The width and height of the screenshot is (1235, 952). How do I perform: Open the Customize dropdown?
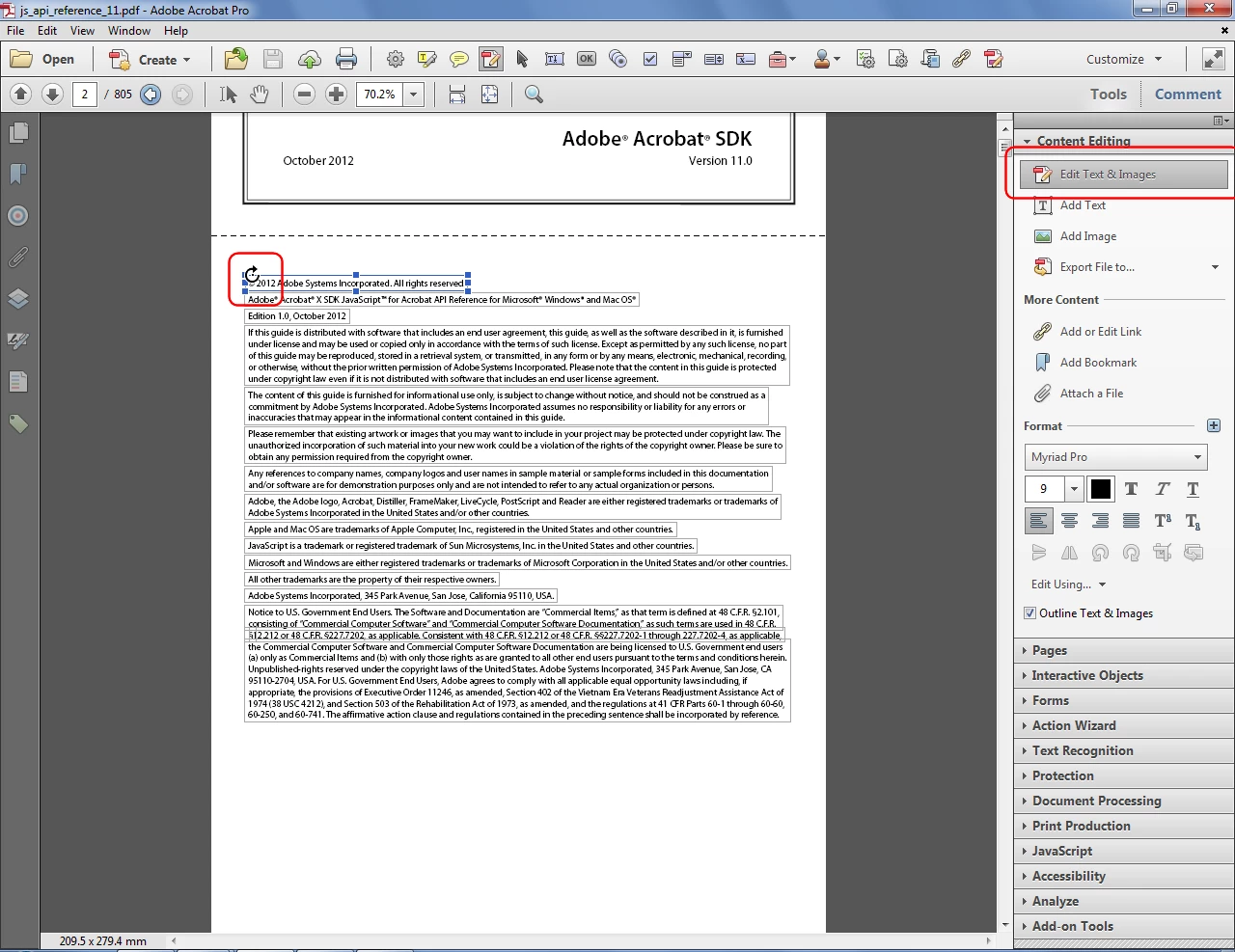(1125, 60)
